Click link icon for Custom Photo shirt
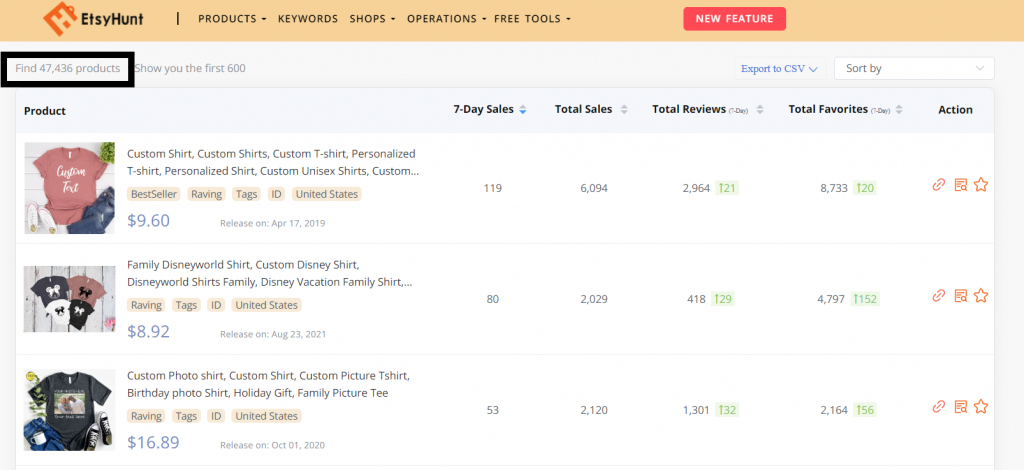 [x=938, y=407]
